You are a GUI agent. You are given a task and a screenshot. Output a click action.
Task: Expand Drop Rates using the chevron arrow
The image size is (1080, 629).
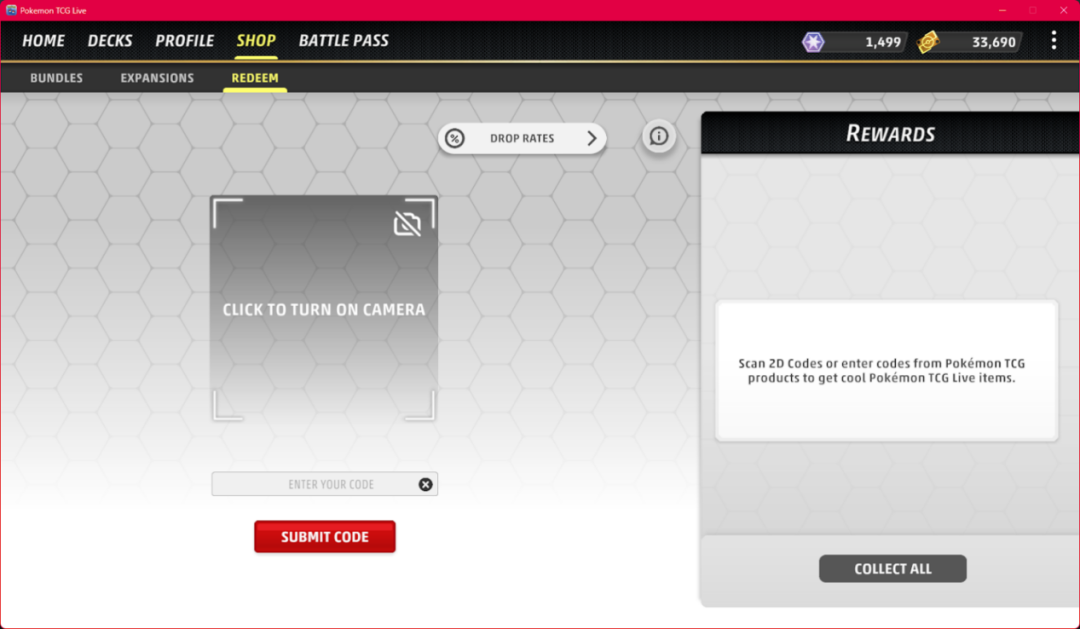[592, 138]
